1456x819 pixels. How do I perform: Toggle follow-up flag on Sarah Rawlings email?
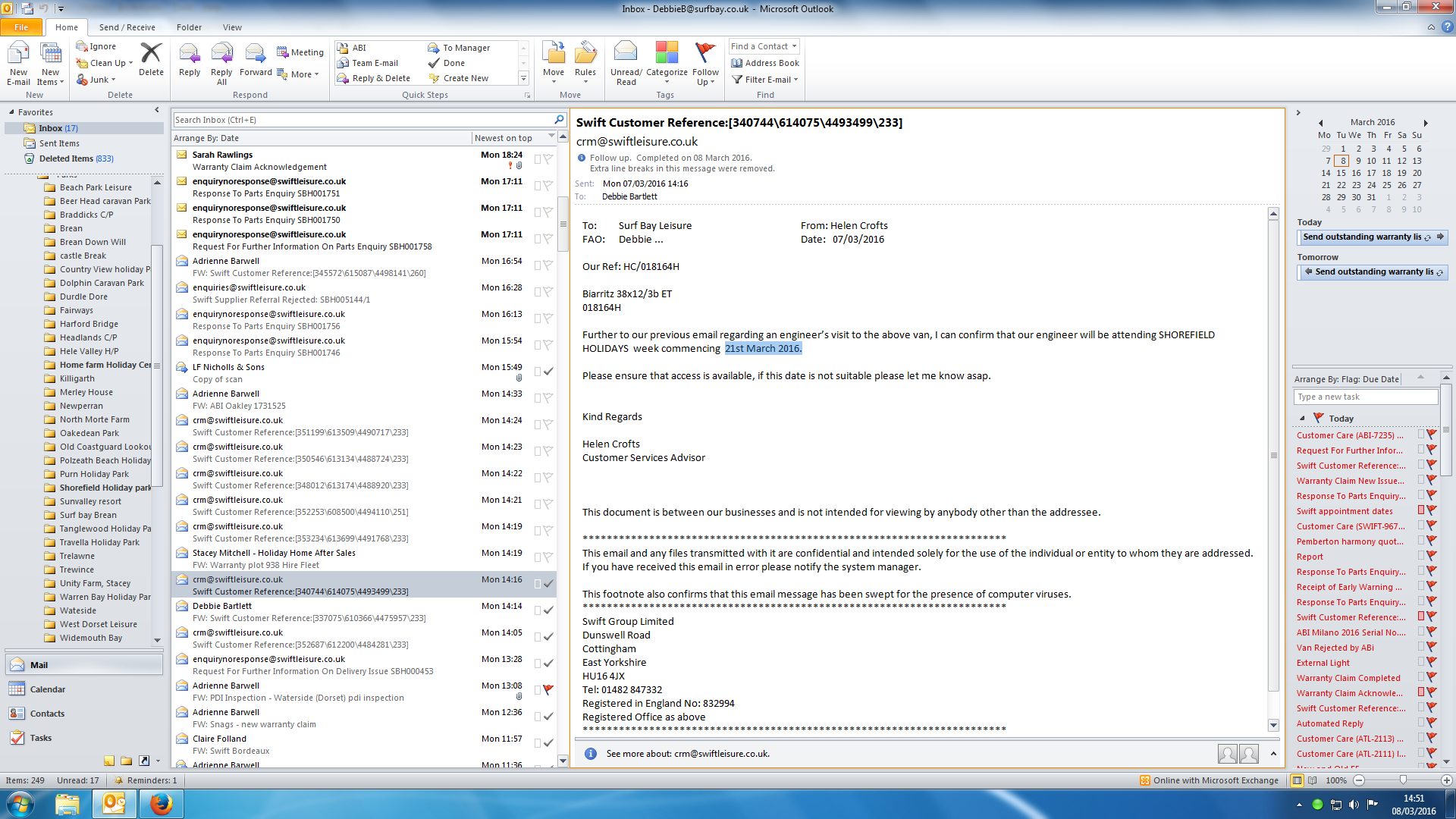[548, 159]
